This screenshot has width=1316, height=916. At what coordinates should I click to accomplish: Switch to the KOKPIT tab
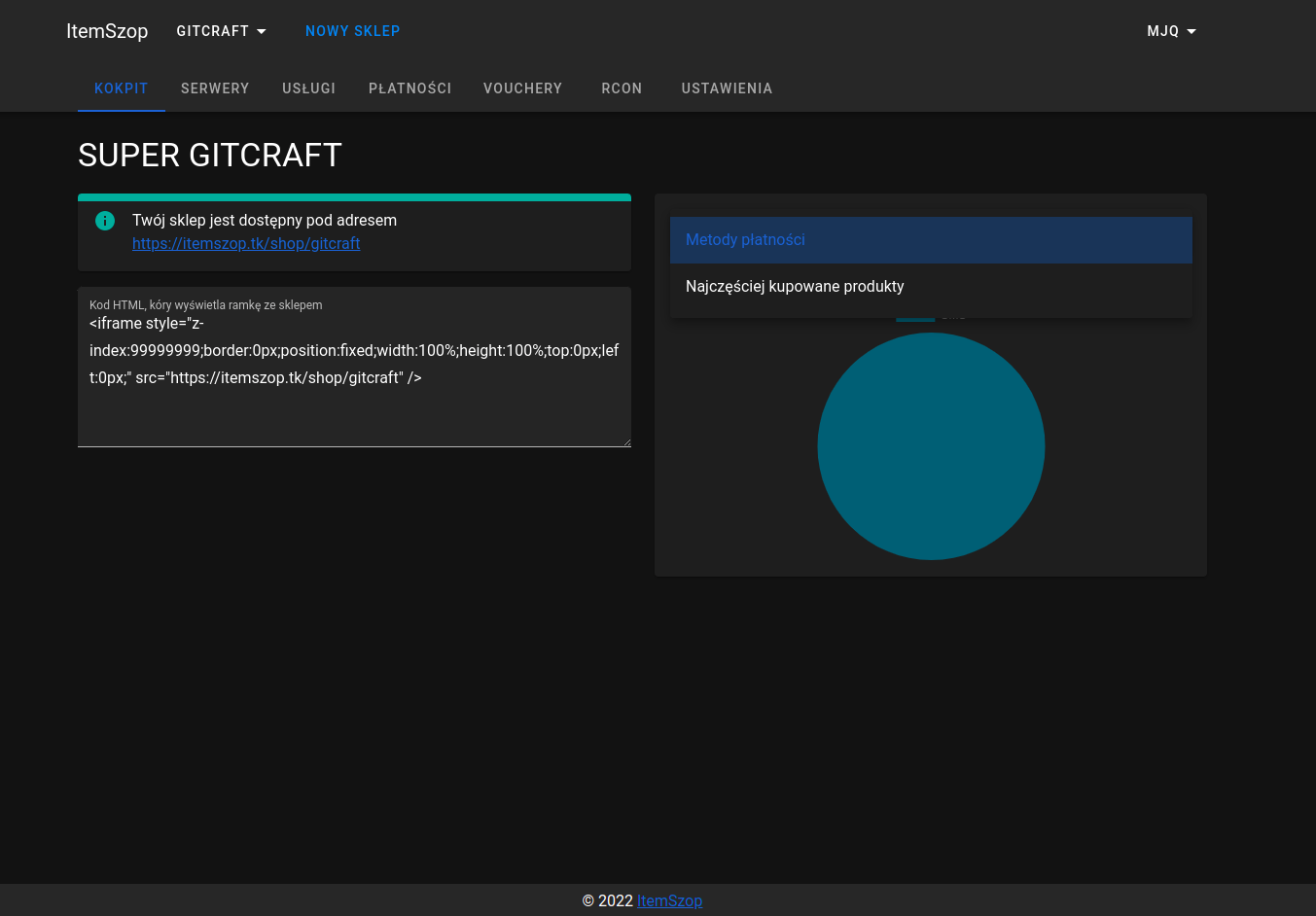point(121,88)
